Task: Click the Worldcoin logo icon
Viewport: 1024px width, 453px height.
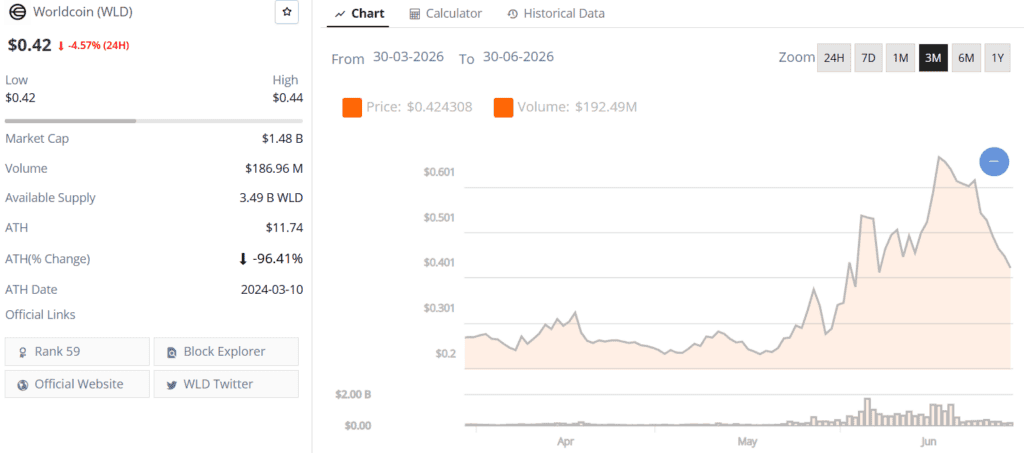Action: (16, 12)
